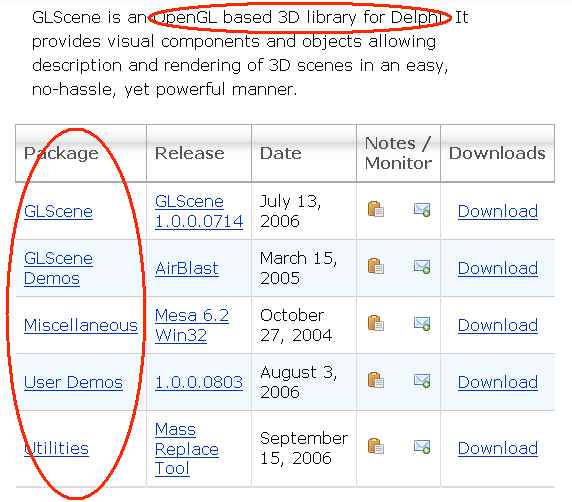Screen dimensions: 572x502
Task: Click the GLScene description paragraph text
Action: [x=250, y=53]
